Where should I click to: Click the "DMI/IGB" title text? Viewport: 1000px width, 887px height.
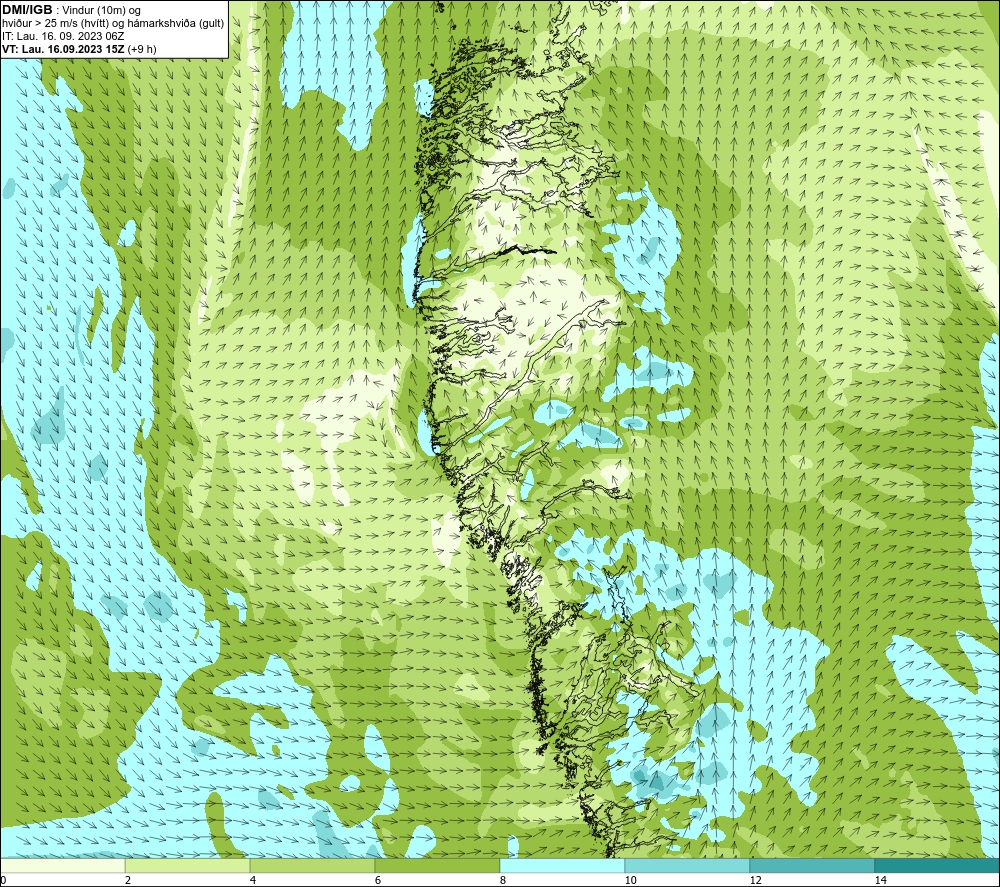click(x=27, y=10)
